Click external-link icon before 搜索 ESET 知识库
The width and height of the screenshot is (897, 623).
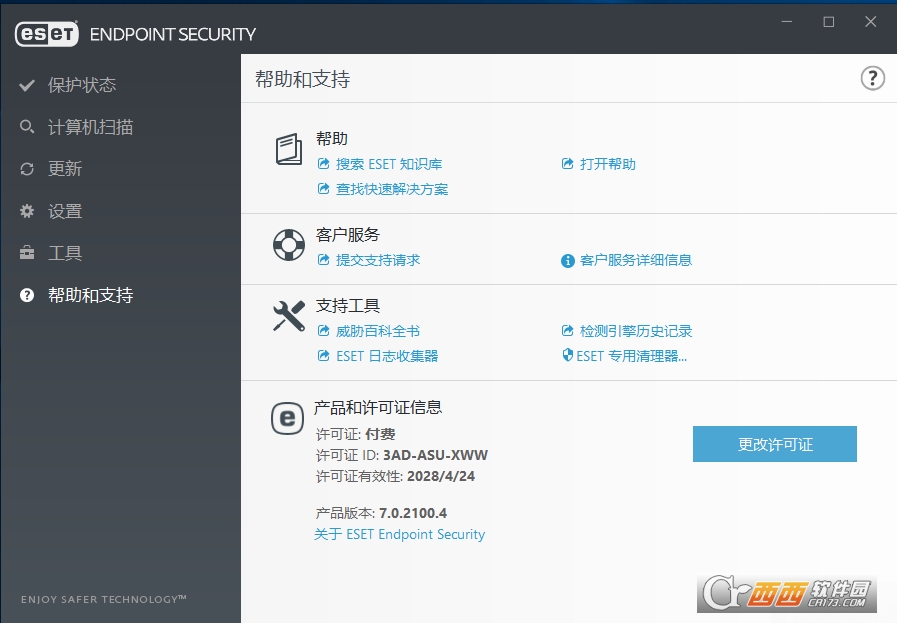(324, 164)
